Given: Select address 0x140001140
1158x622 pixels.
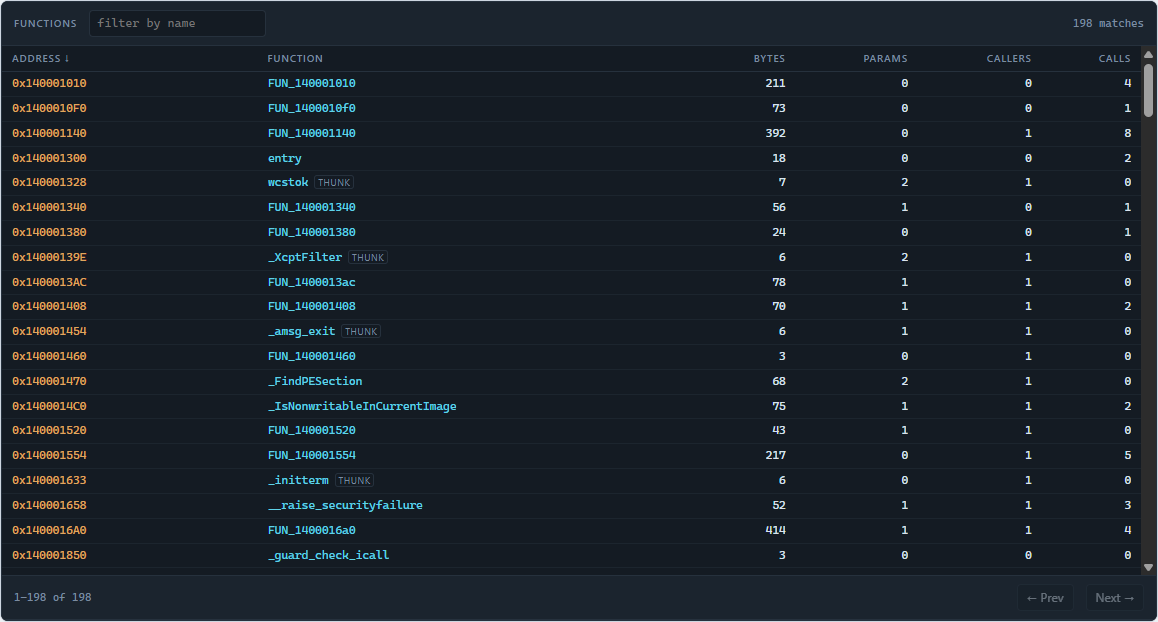Looking at the screenshot, I should 49,134.
